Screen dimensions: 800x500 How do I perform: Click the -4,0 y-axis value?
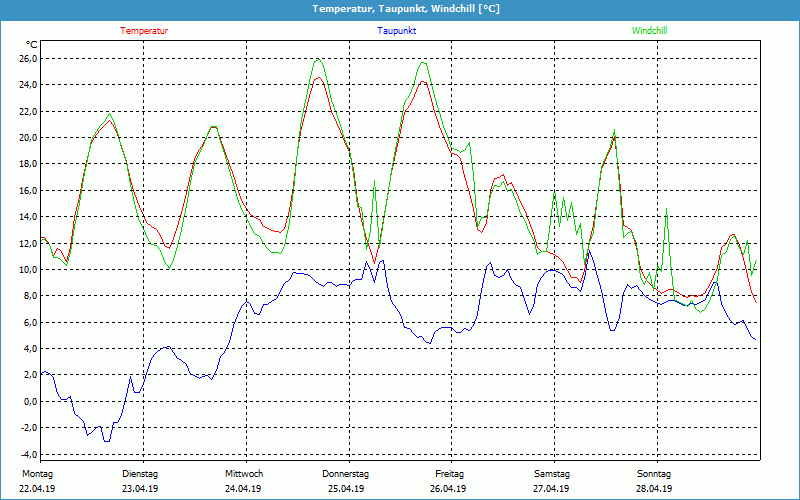click(x=29, y=454)
